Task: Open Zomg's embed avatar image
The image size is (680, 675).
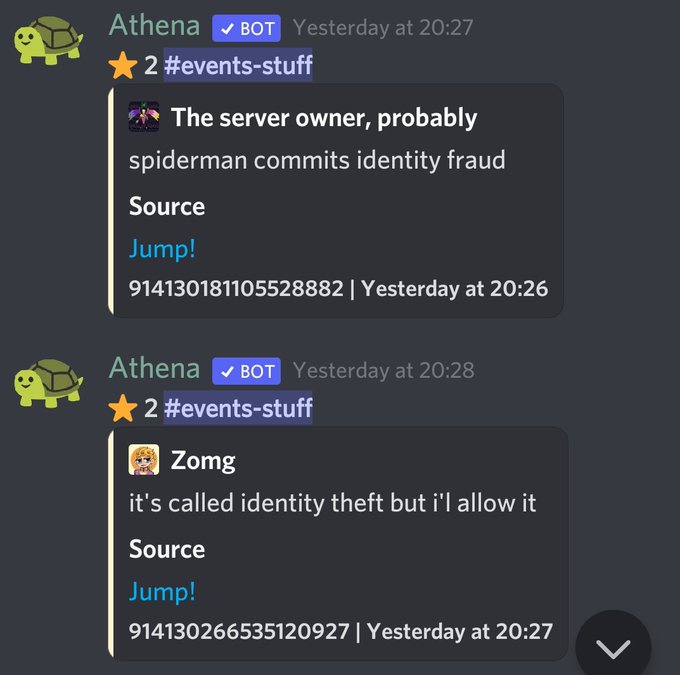Action: (144, 459)
